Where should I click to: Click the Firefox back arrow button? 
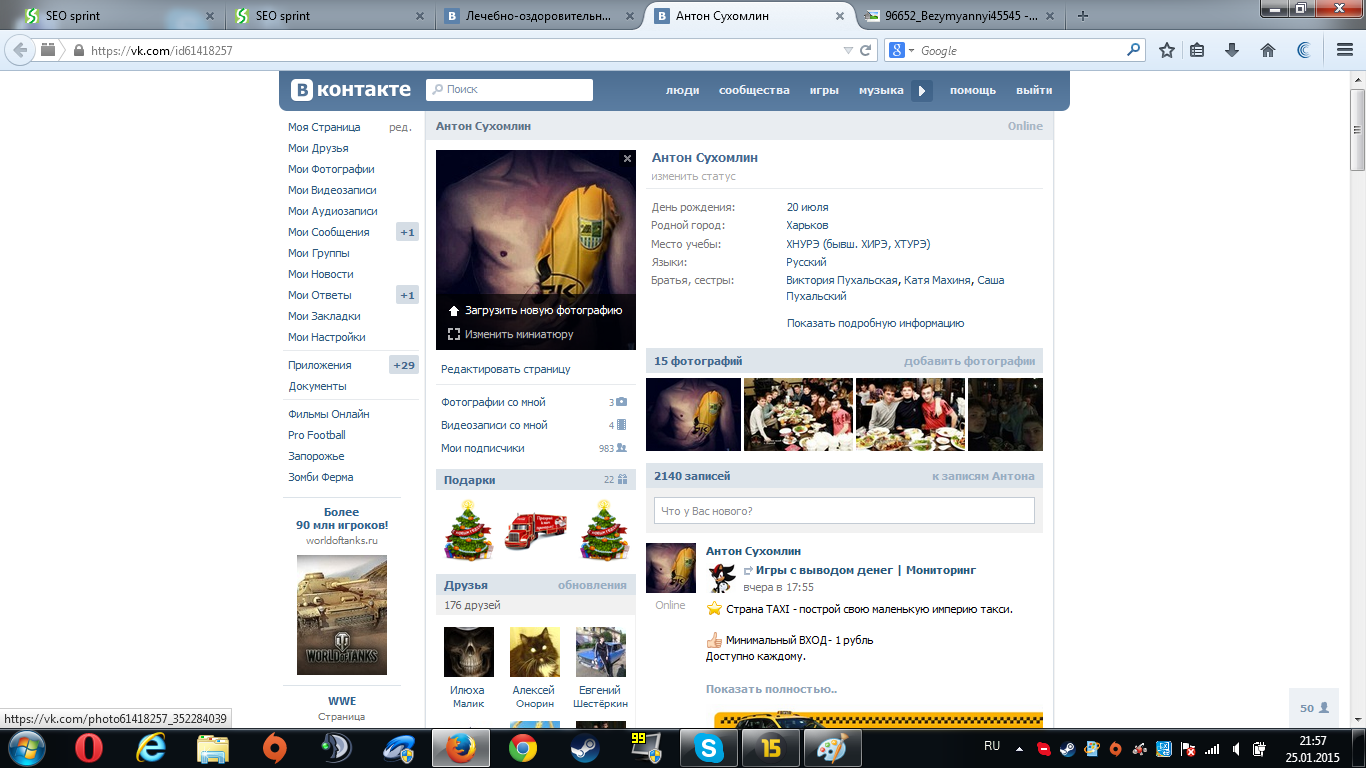pos(20,50)
